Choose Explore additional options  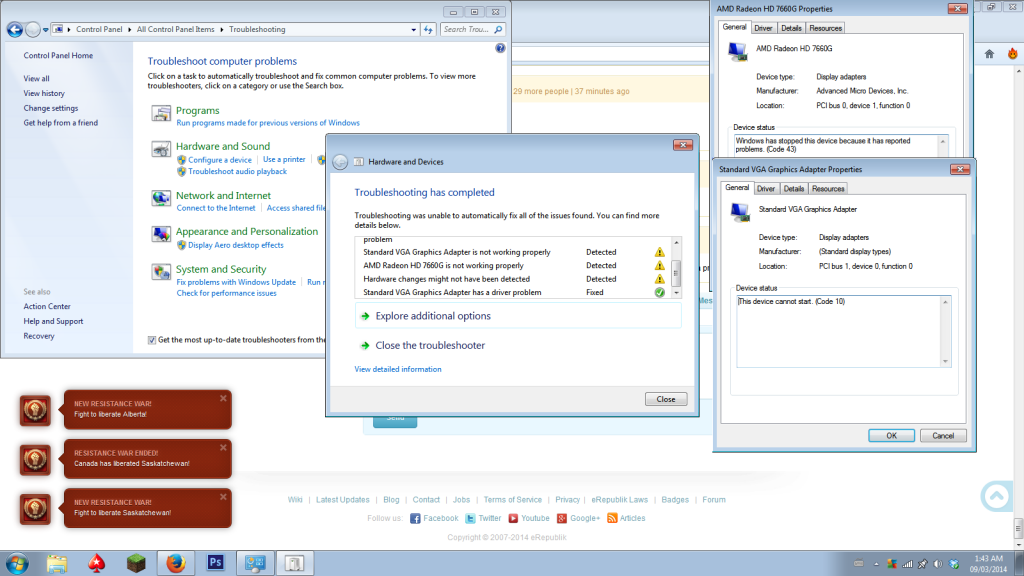[x=518, y=316]
